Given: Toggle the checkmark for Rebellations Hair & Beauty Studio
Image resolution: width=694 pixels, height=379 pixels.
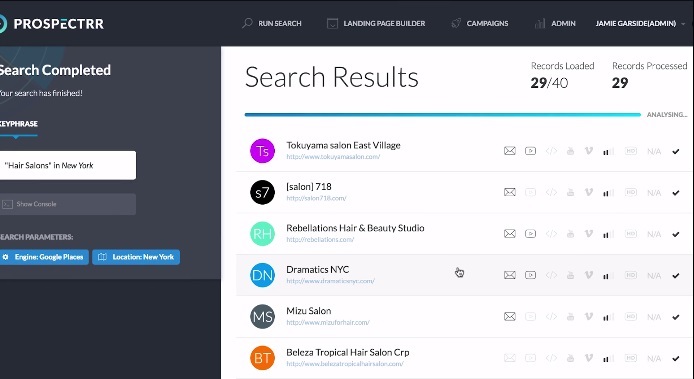Looking at the screenshot, I should [x=675, y=234].
